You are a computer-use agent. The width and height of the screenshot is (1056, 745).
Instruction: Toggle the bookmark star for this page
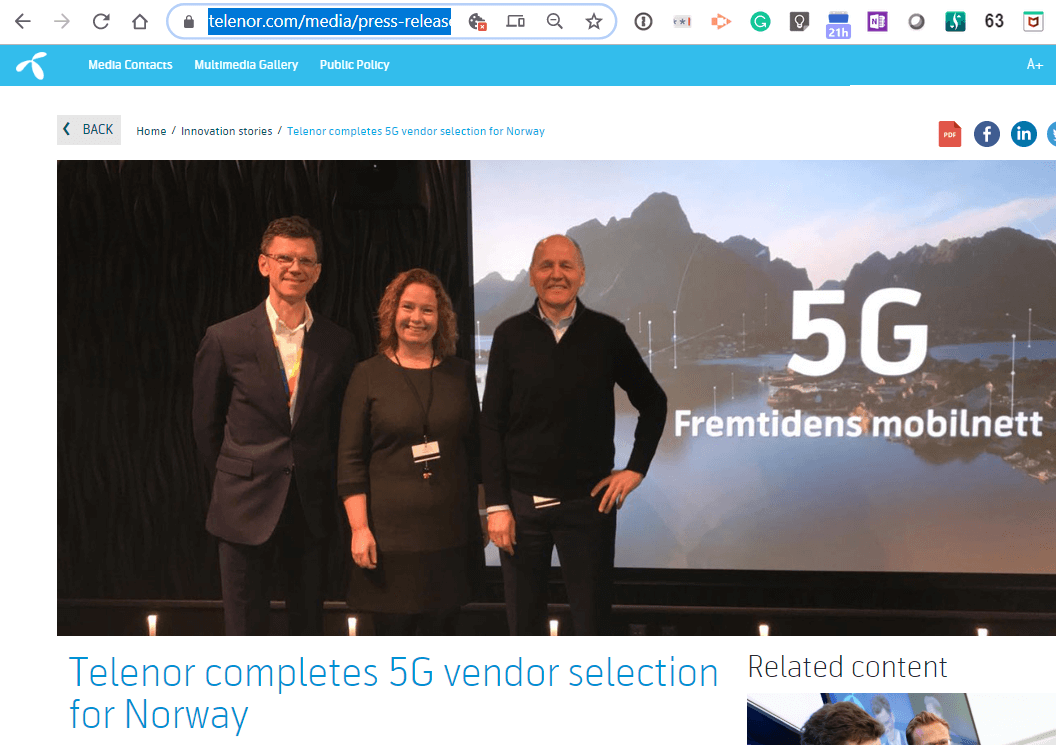coord(593,20)
